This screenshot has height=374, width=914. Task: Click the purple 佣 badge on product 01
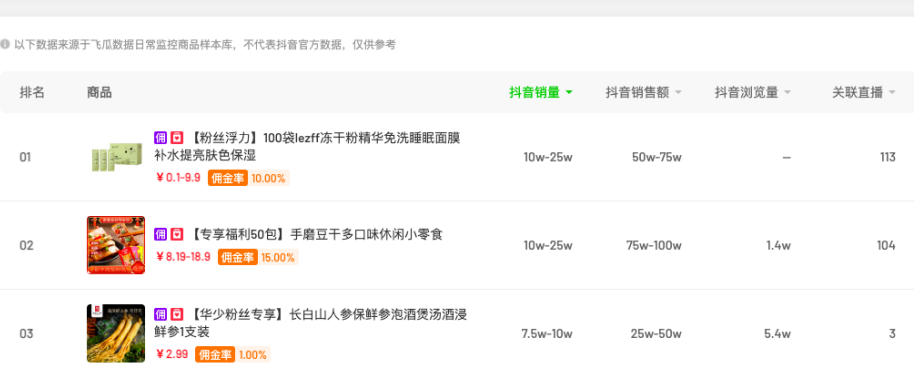[x=160, y=138]
